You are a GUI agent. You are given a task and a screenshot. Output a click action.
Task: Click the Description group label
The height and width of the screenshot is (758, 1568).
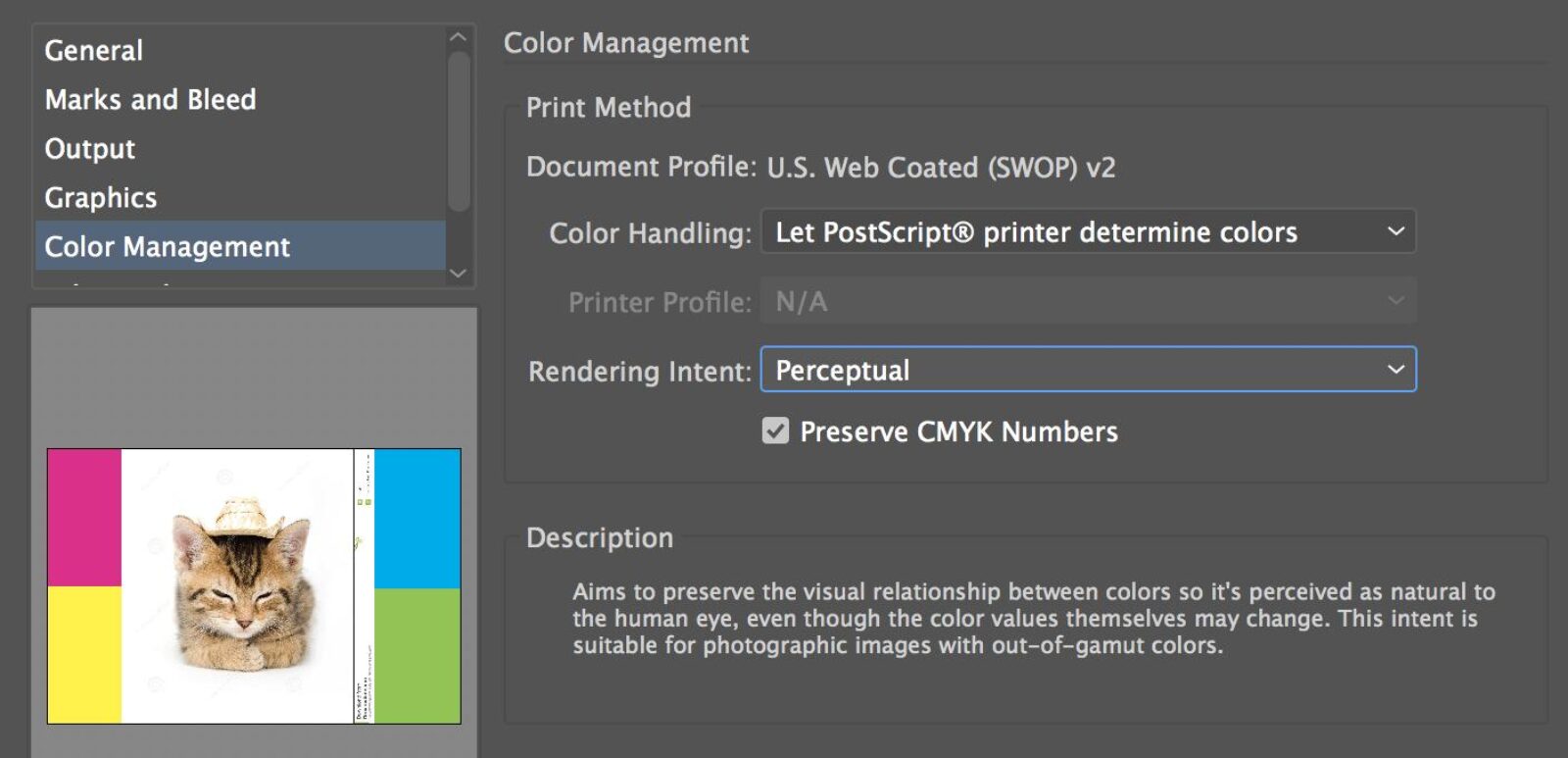[x=600, y=537]
